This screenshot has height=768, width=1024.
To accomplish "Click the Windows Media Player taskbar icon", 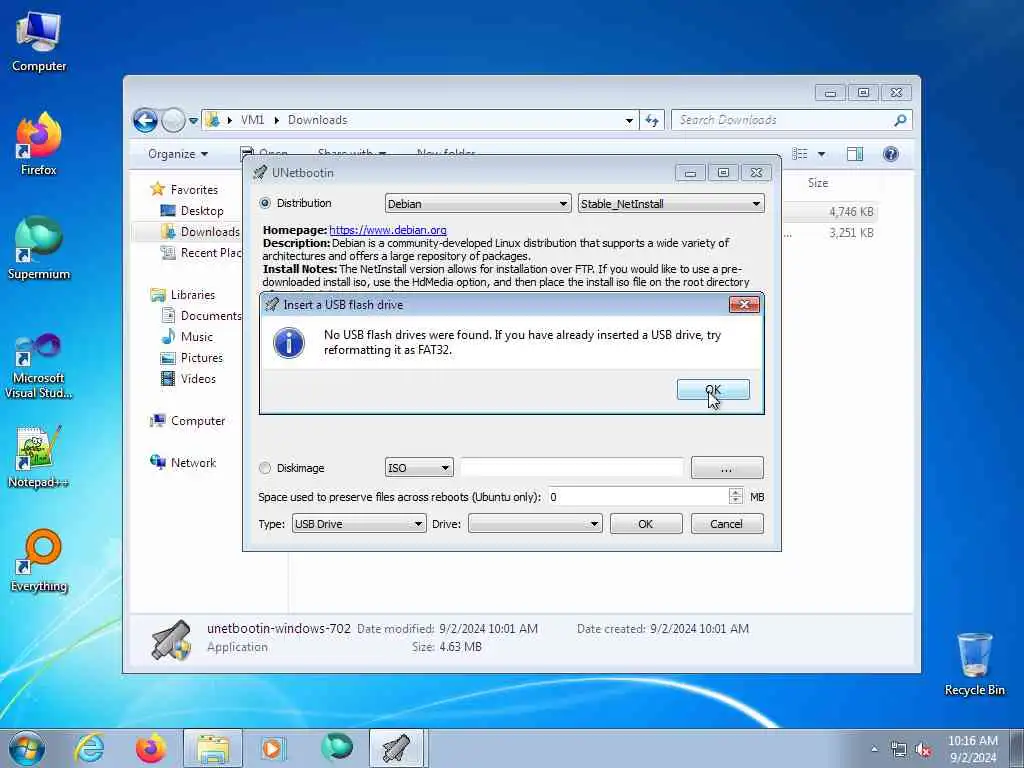I will point(274,748).
